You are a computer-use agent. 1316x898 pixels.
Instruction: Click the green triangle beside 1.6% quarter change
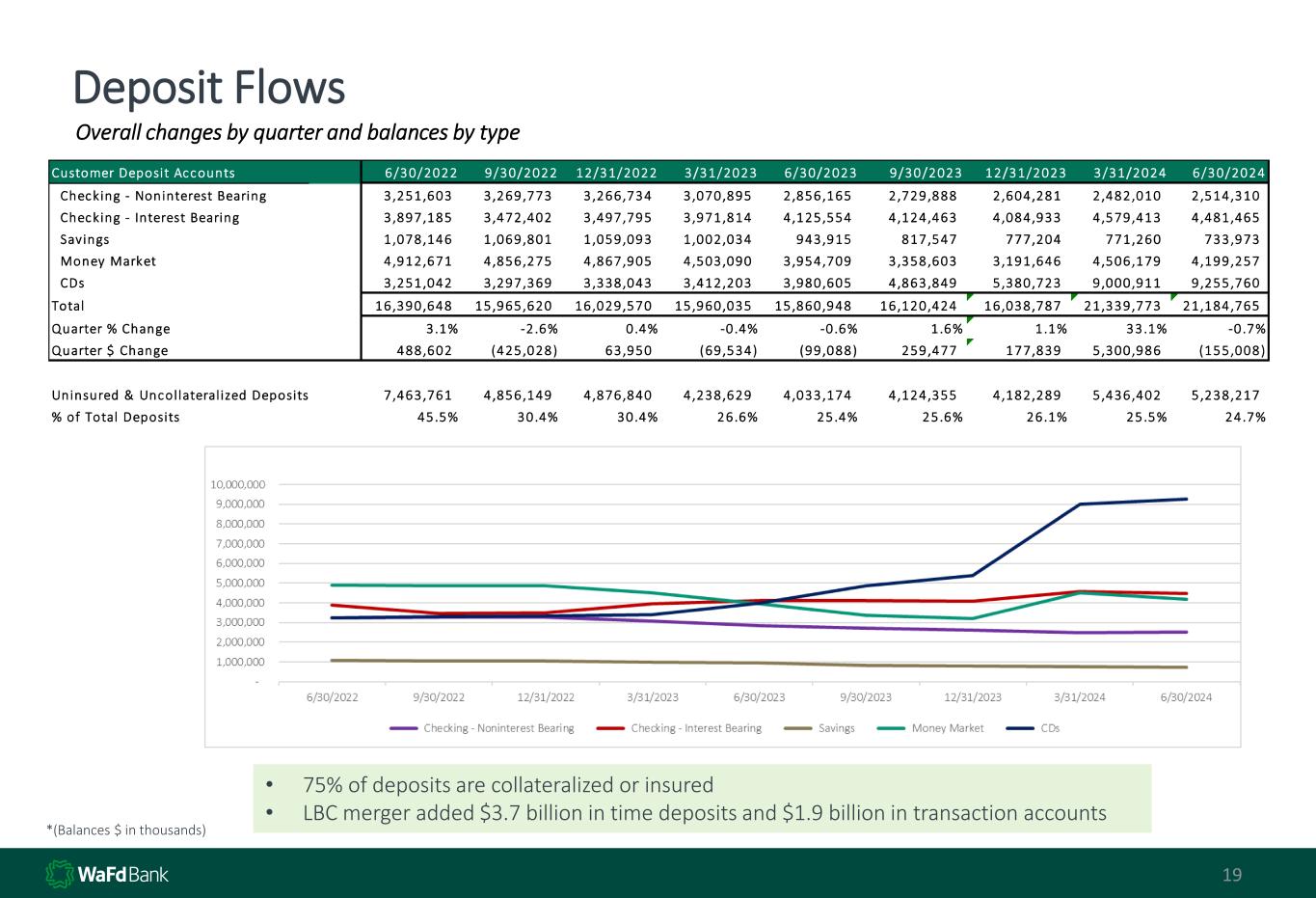[970, 320]
